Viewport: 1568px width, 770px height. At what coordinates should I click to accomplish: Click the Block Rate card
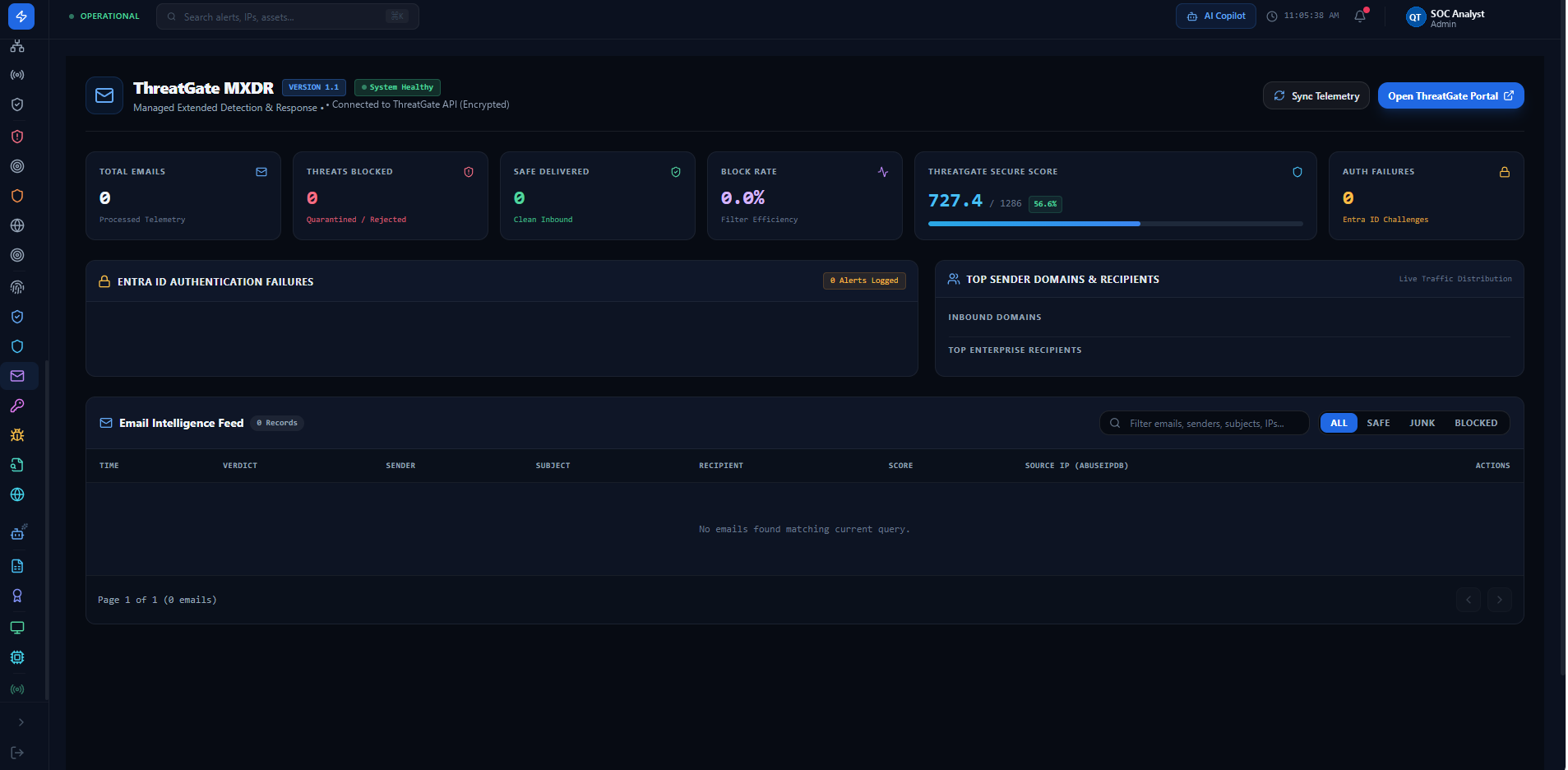pos(805,196)
